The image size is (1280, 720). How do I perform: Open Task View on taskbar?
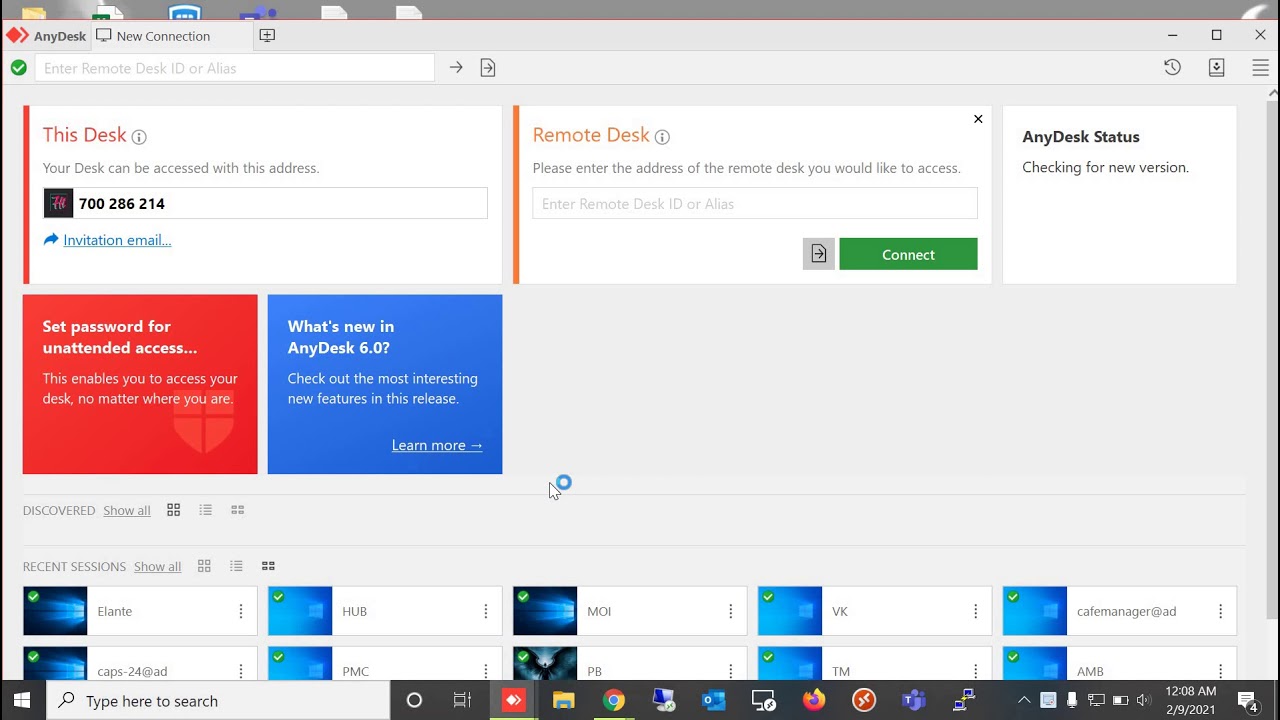(x=462, y=700)
